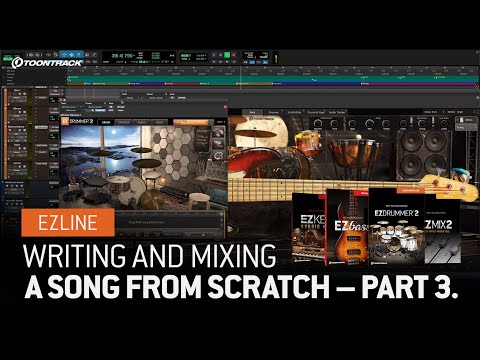This screenshot has width=480, height=360.
Task: Open the EZdrummer 2 MENU
Action: [220, 122]
